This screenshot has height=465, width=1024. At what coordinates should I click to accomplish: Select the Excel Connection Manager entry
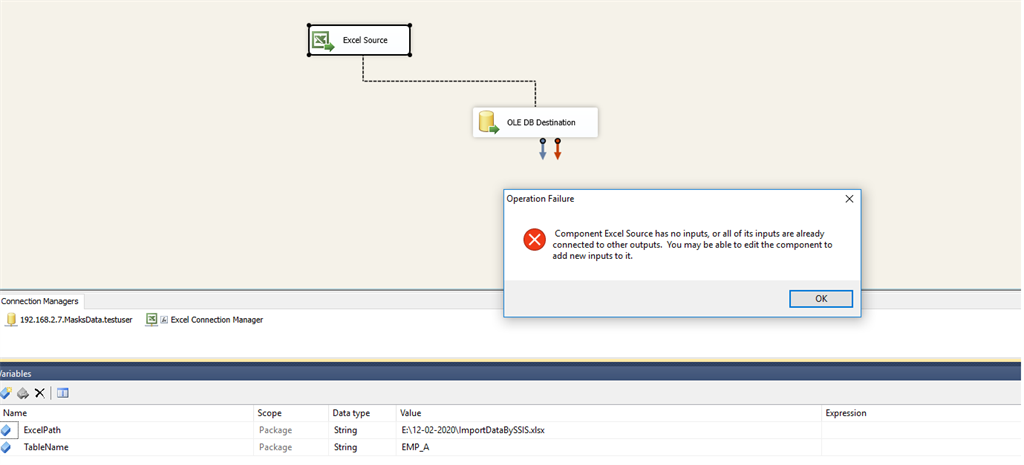click(x=204, y=320)
